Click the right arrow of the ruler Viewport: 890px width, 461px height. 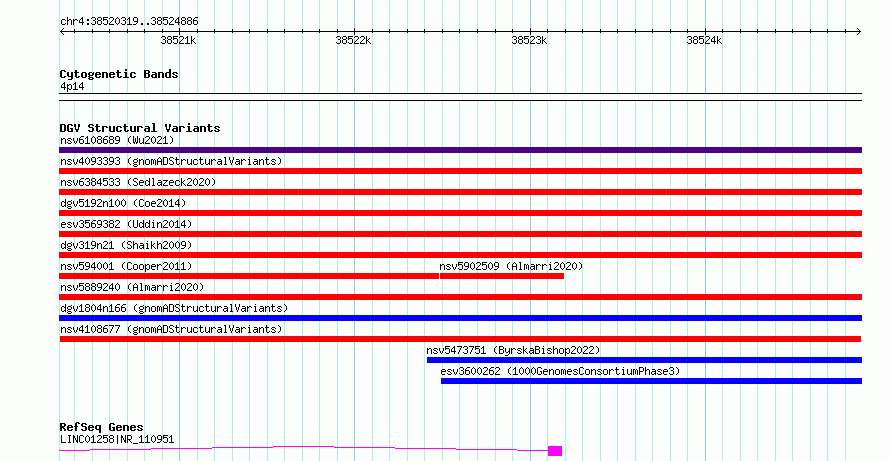859,32
